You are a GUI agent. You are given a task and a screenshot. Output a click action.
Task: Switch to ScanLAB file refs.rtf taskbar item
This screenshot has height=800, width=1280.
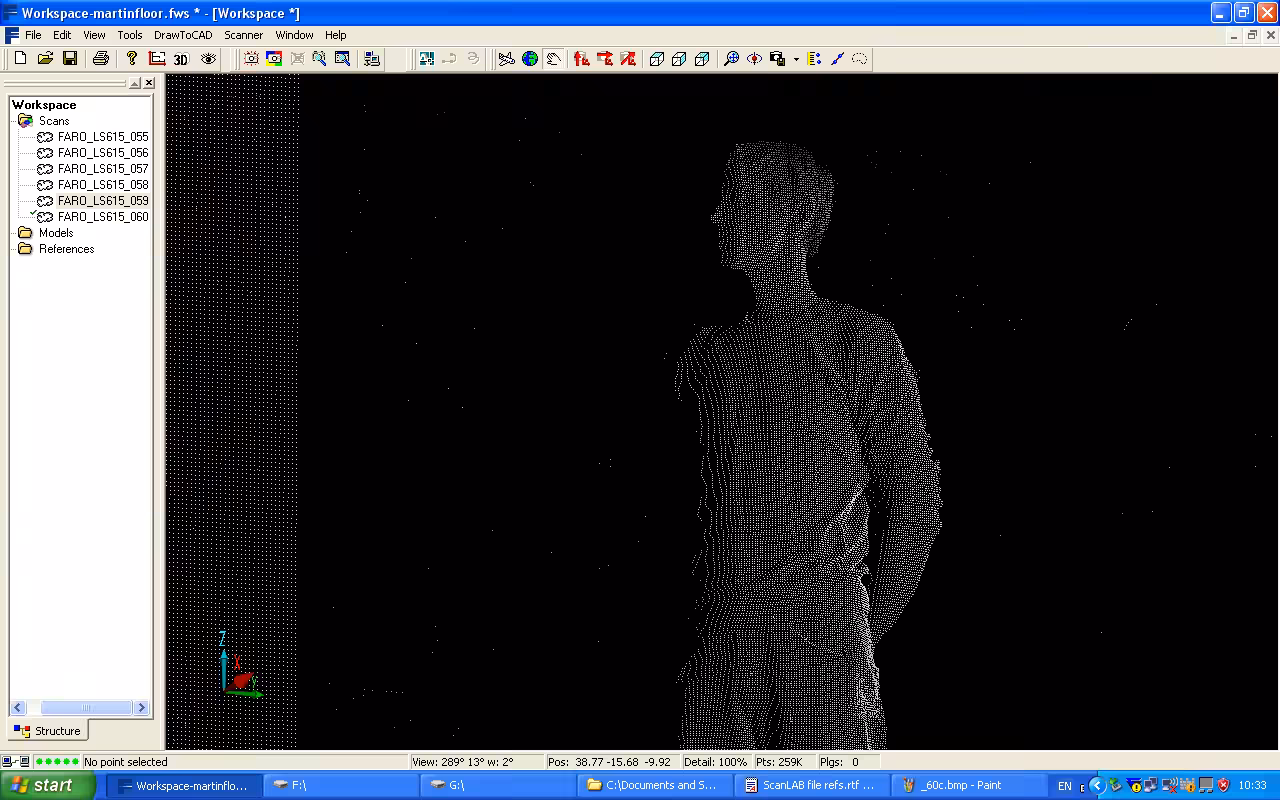click(x=811, y=785)
